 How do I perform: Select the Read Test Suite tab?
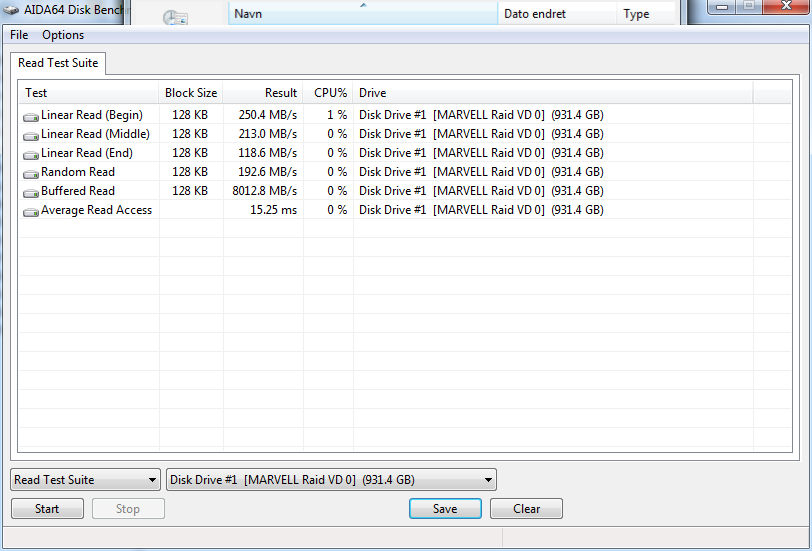(58, 63)
